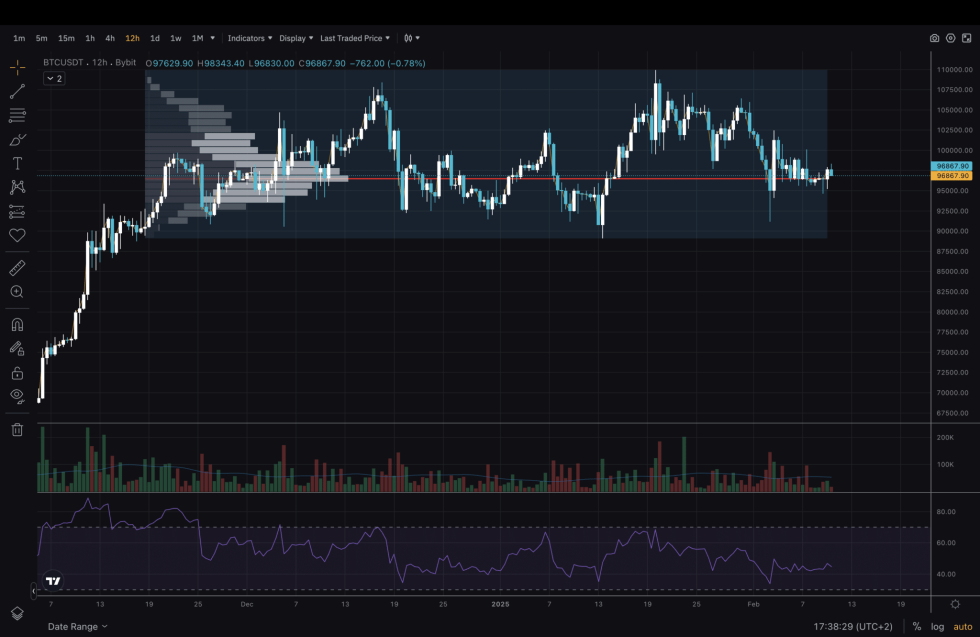
Task: Lock all drawing tools
Action: [x=17, y=371]
